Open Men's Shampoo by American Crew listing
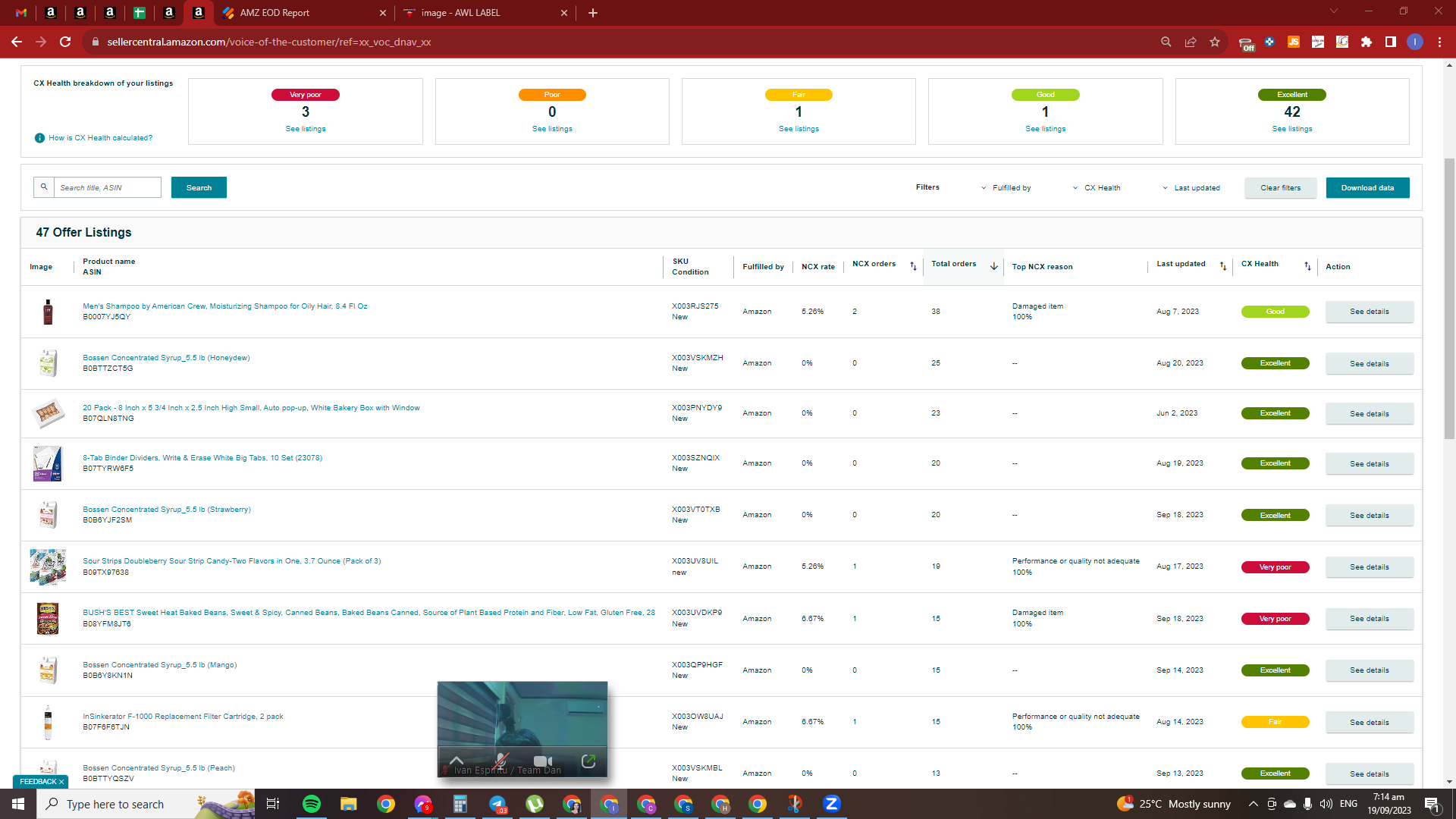The height and width of the screenshot is (819, 1456). tap(224, 306)
